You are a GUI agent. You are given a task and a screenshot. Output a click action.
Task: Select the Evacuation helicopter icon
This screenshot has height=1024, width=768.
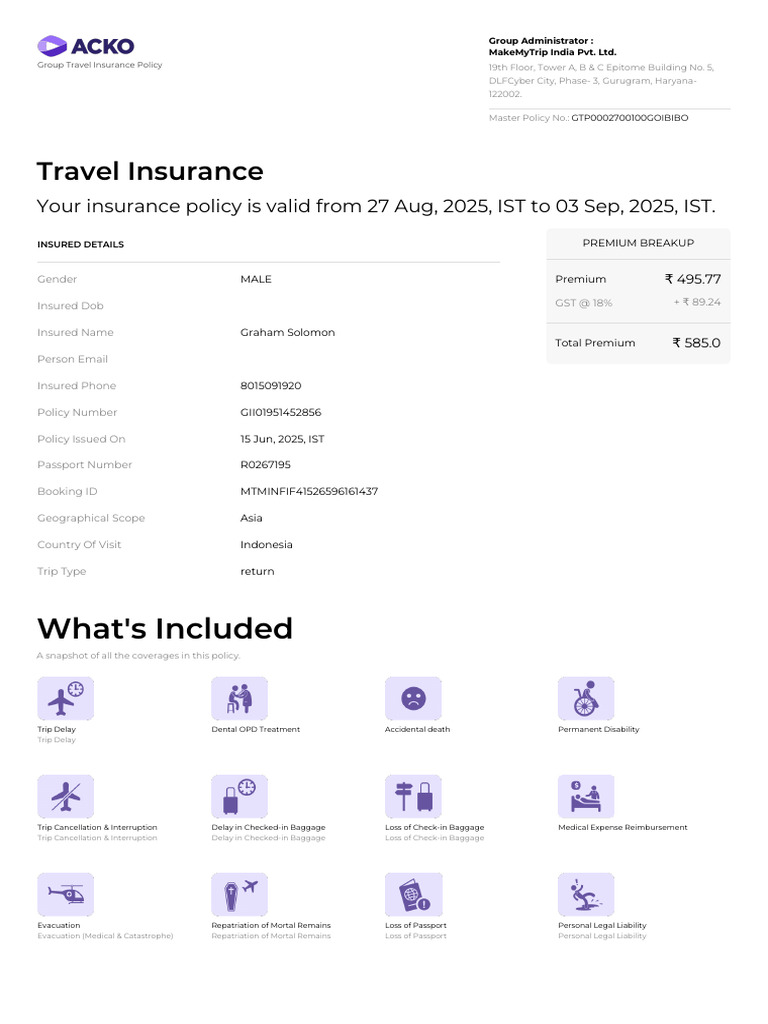pos(65,894)
